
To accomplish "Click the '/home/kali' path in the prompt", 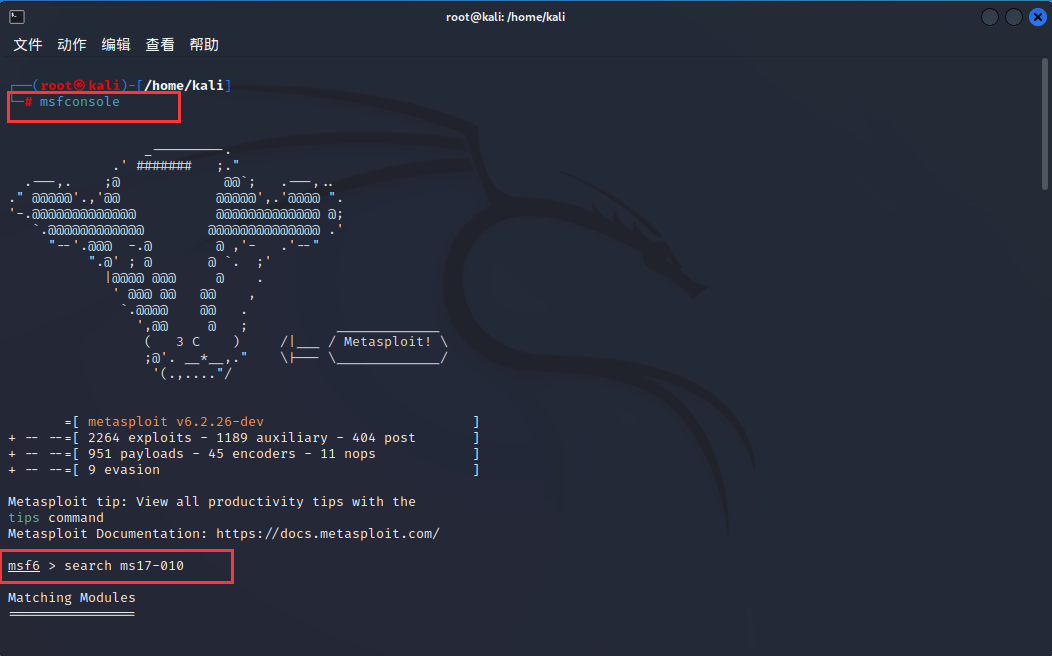I will click(x=184, y=86).
